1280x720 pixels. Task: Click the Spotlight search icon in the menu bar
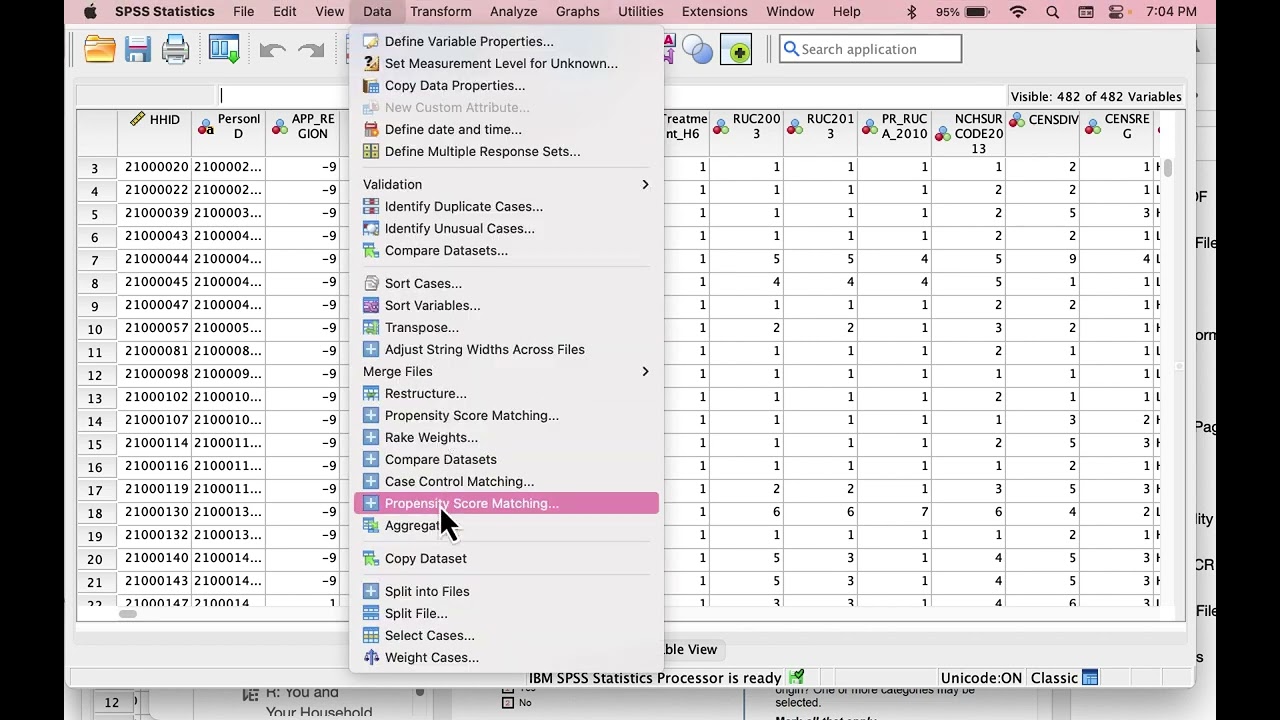(x=1052, y=12)
